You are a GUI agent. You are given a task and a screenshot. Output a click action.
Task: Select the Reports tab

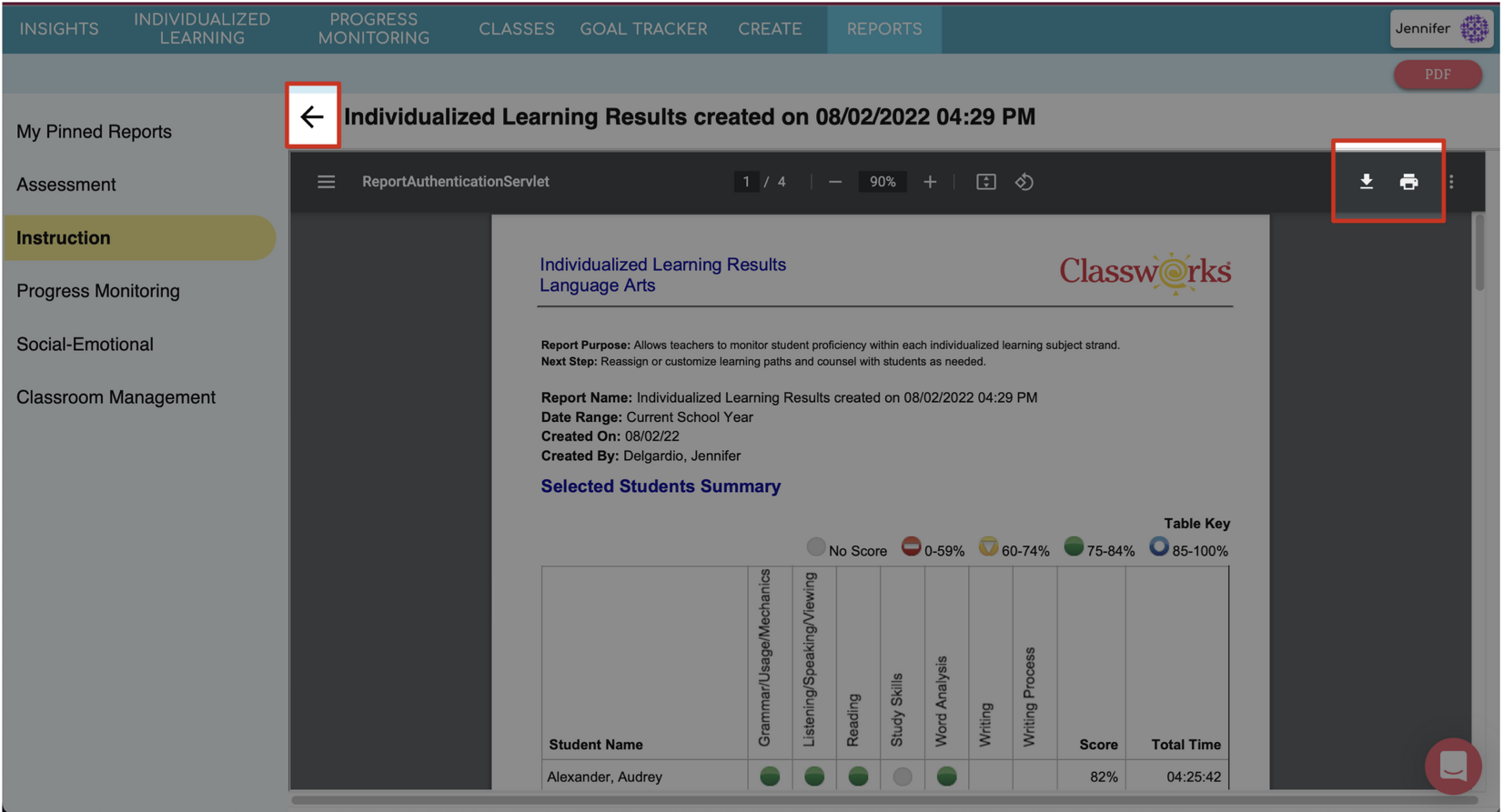pyautogui.click(x=884, y=29)
